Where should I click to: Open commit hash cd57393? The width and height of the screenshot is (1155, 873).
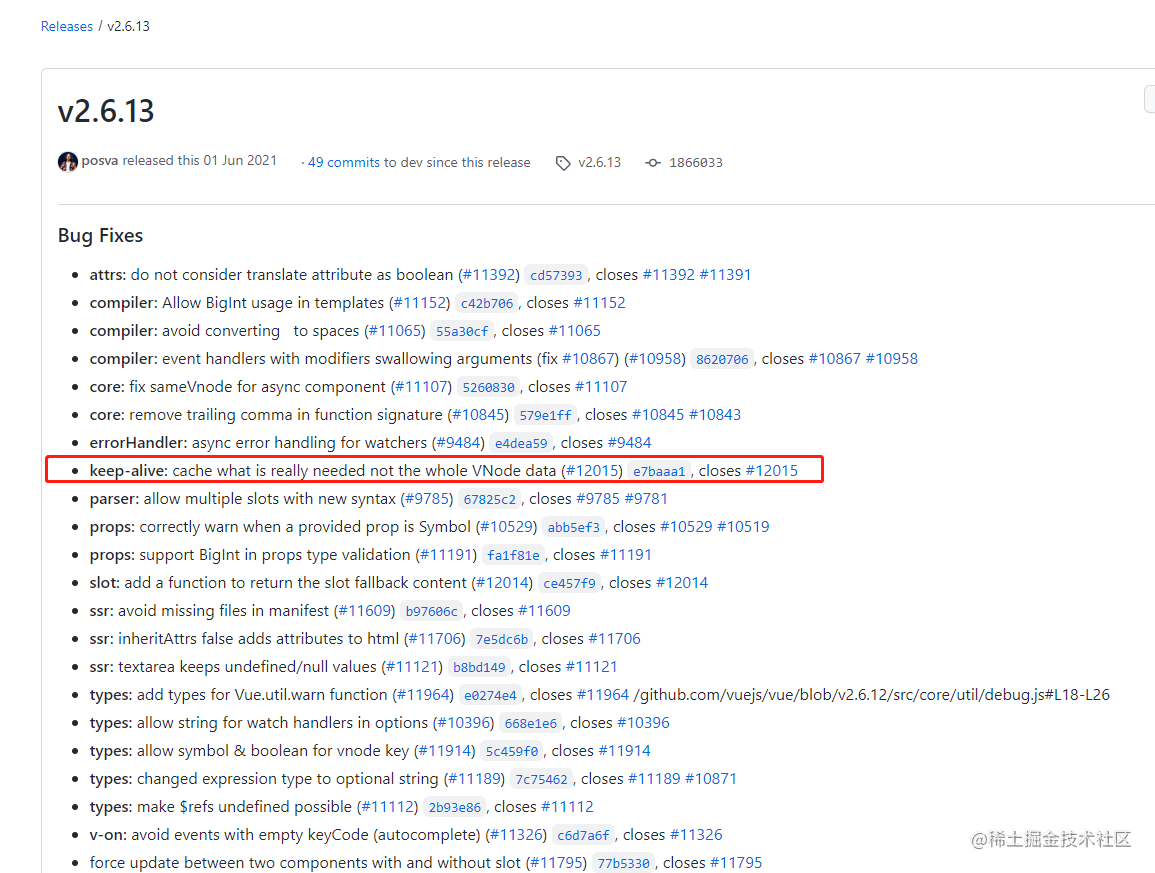click(x=556, y=276)
